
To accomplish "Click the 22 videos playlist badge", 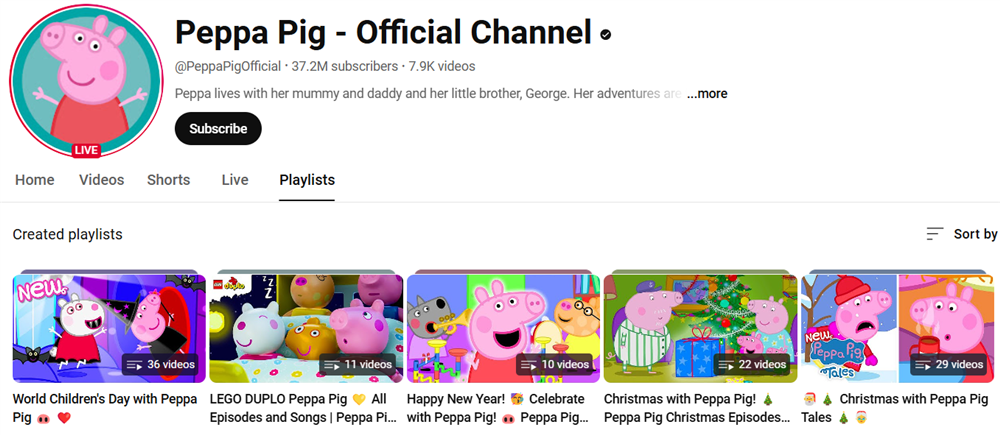I will [x=752, y=365].
